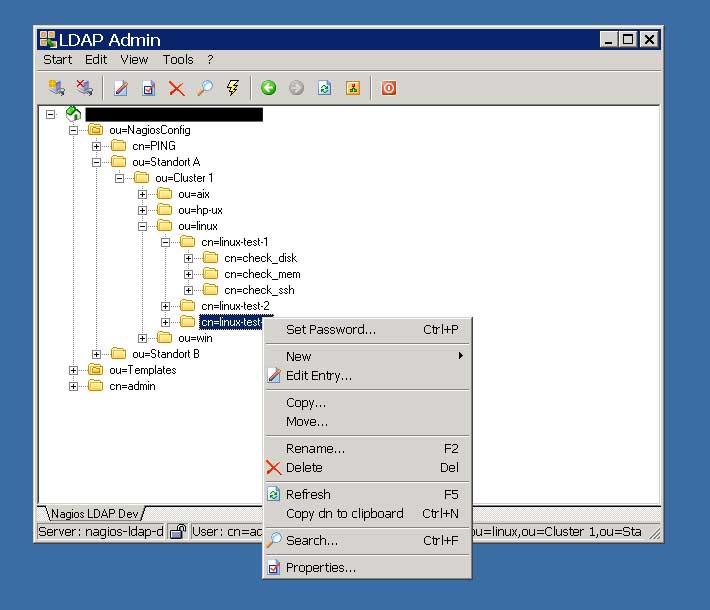Select the cn=linux-test-2 tree entry

coord(235,306)
